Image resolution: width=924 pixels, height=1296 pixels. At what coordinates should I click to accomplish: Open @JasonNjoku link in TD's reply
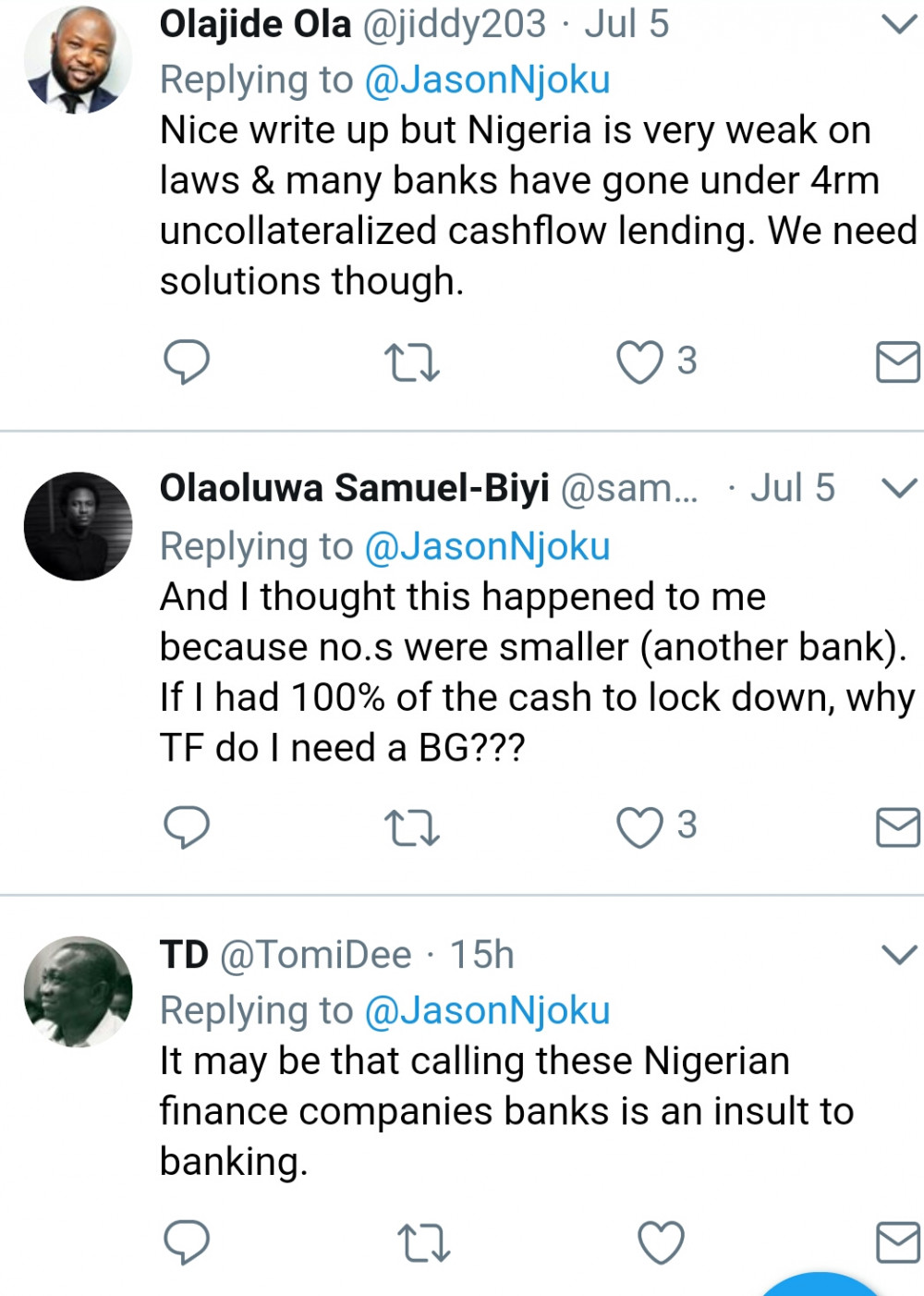[487, 1010]
